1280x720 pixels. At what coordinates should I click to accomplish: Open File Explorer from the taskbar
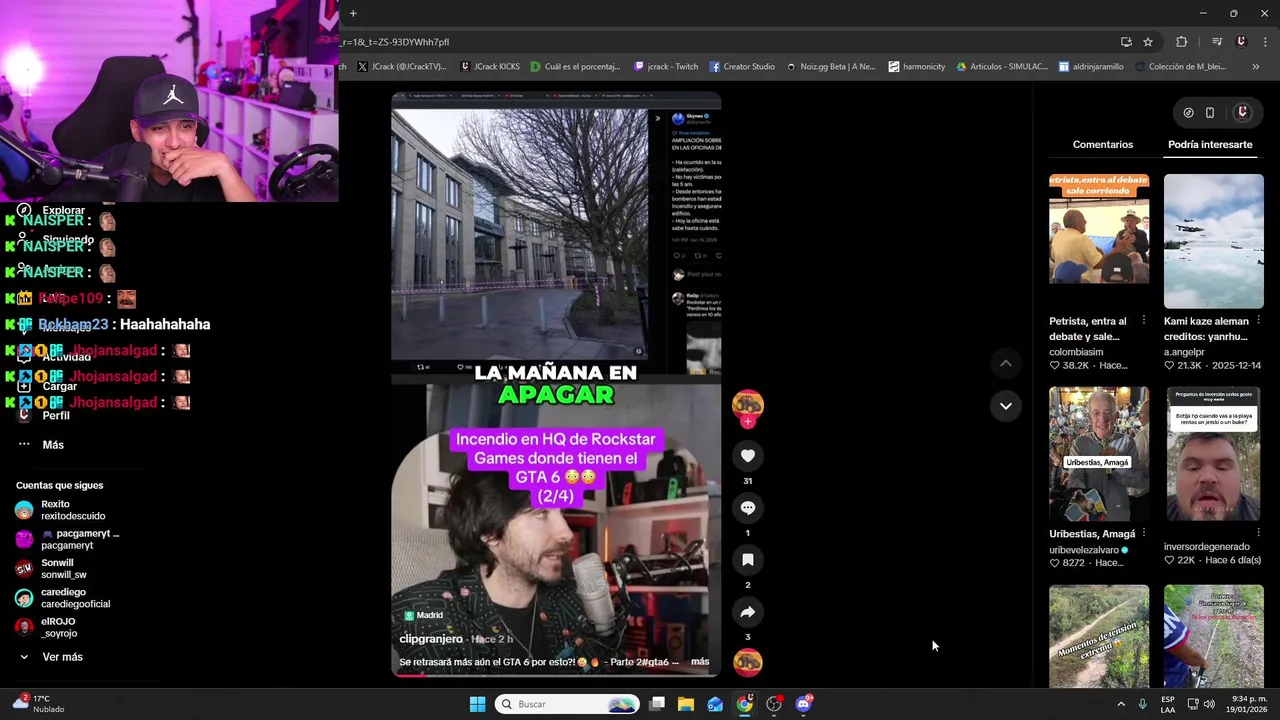686,704
